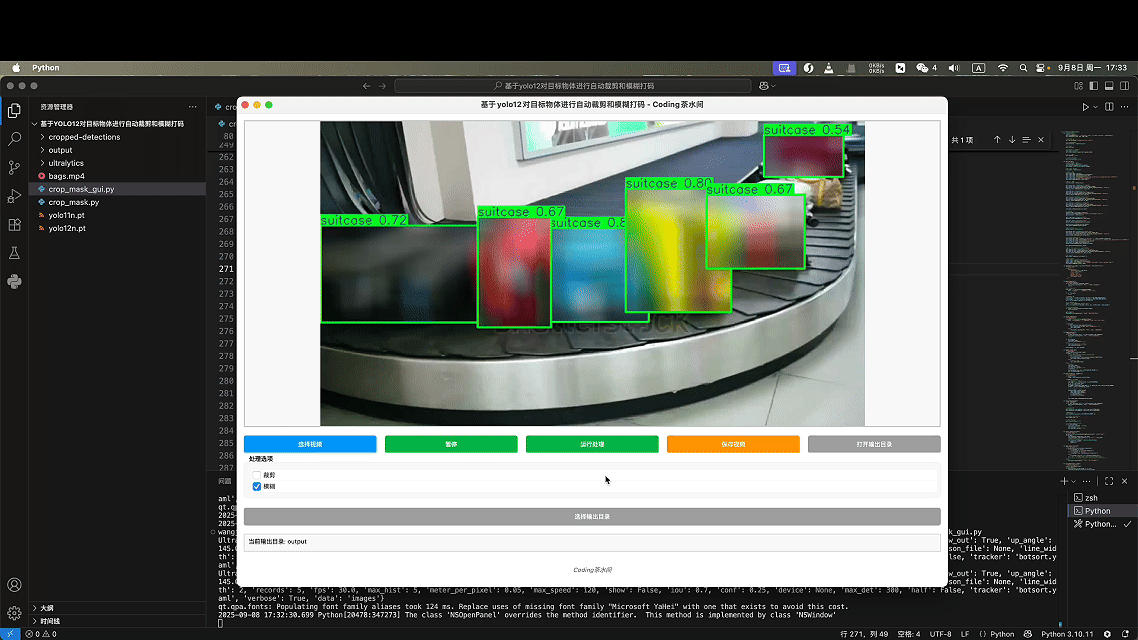The height and width of the screenshot is (640, 1138).
Task: Click the split editor icon
Action: click(1109, 106)
